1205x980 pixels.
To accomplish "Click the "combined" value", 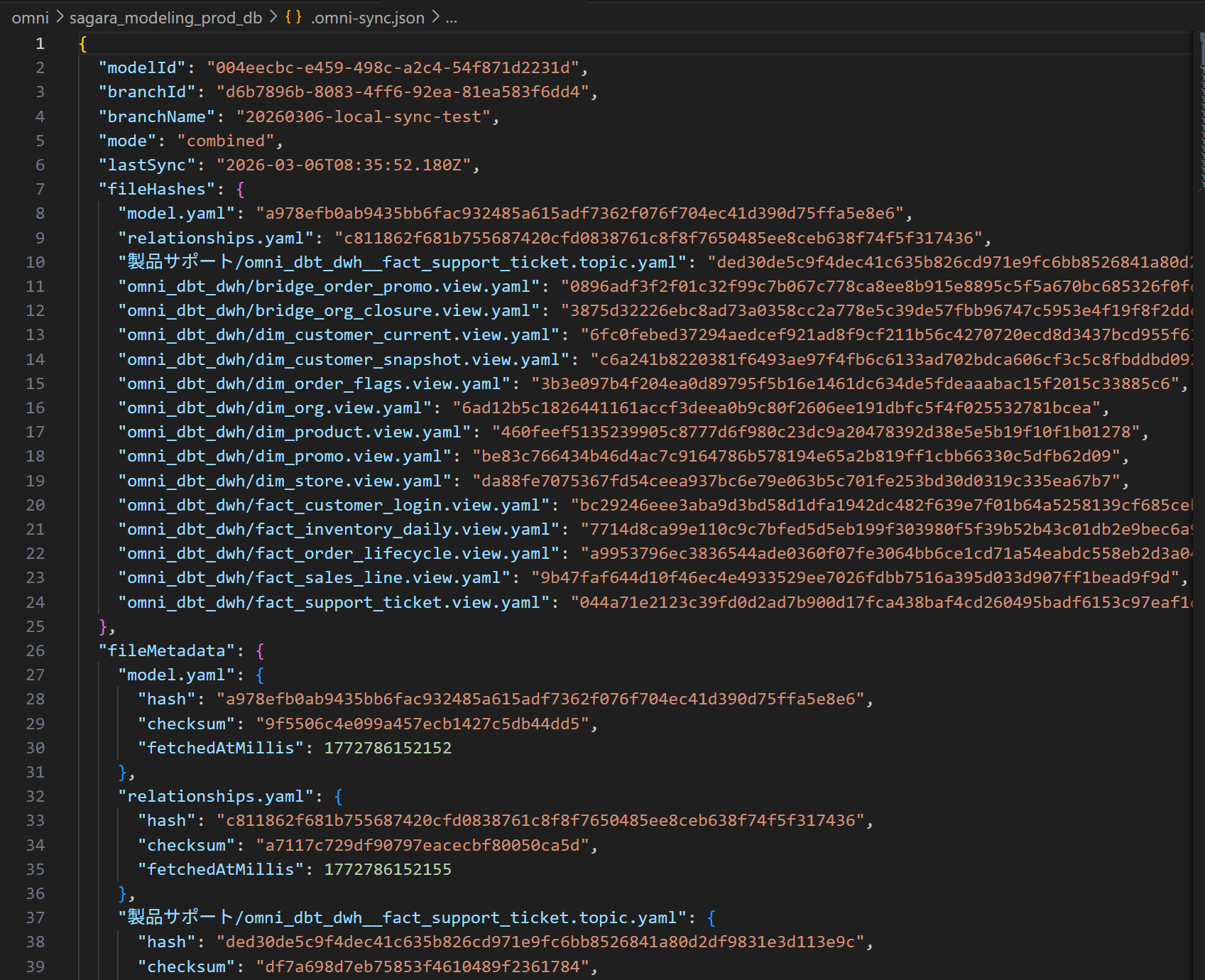I will coord(226,141).
